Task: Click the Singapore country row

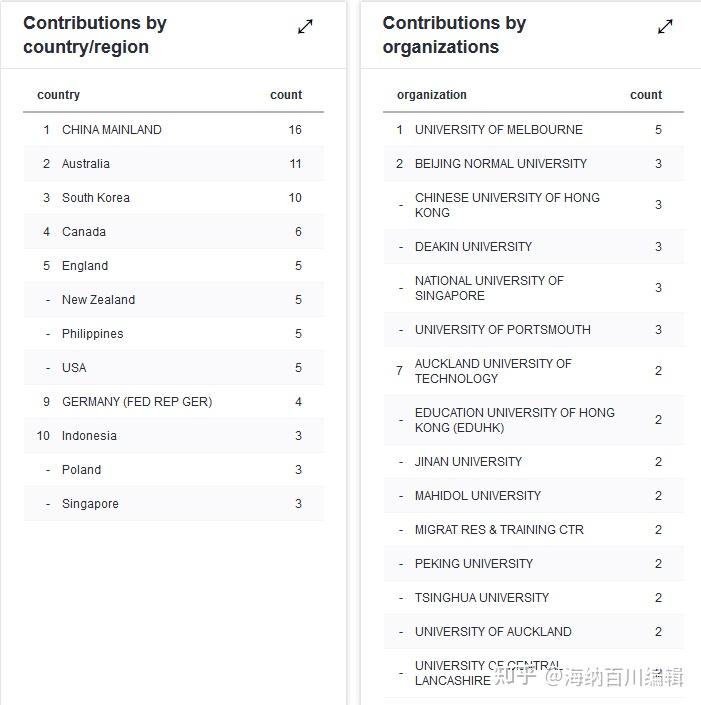Action: [x=90, y=504]
